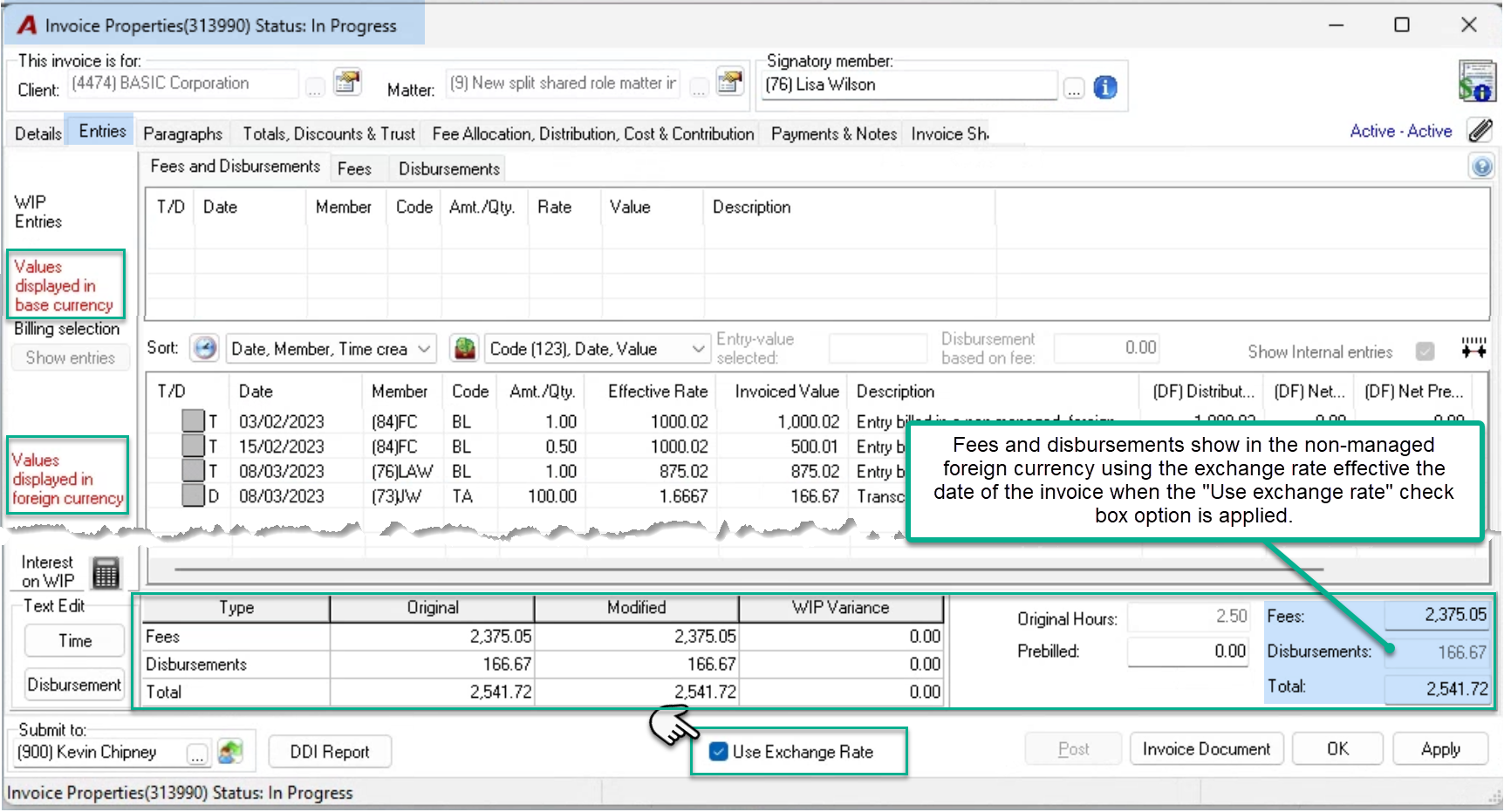Open Totals, Discounts & Trust tab

[329, 133]
